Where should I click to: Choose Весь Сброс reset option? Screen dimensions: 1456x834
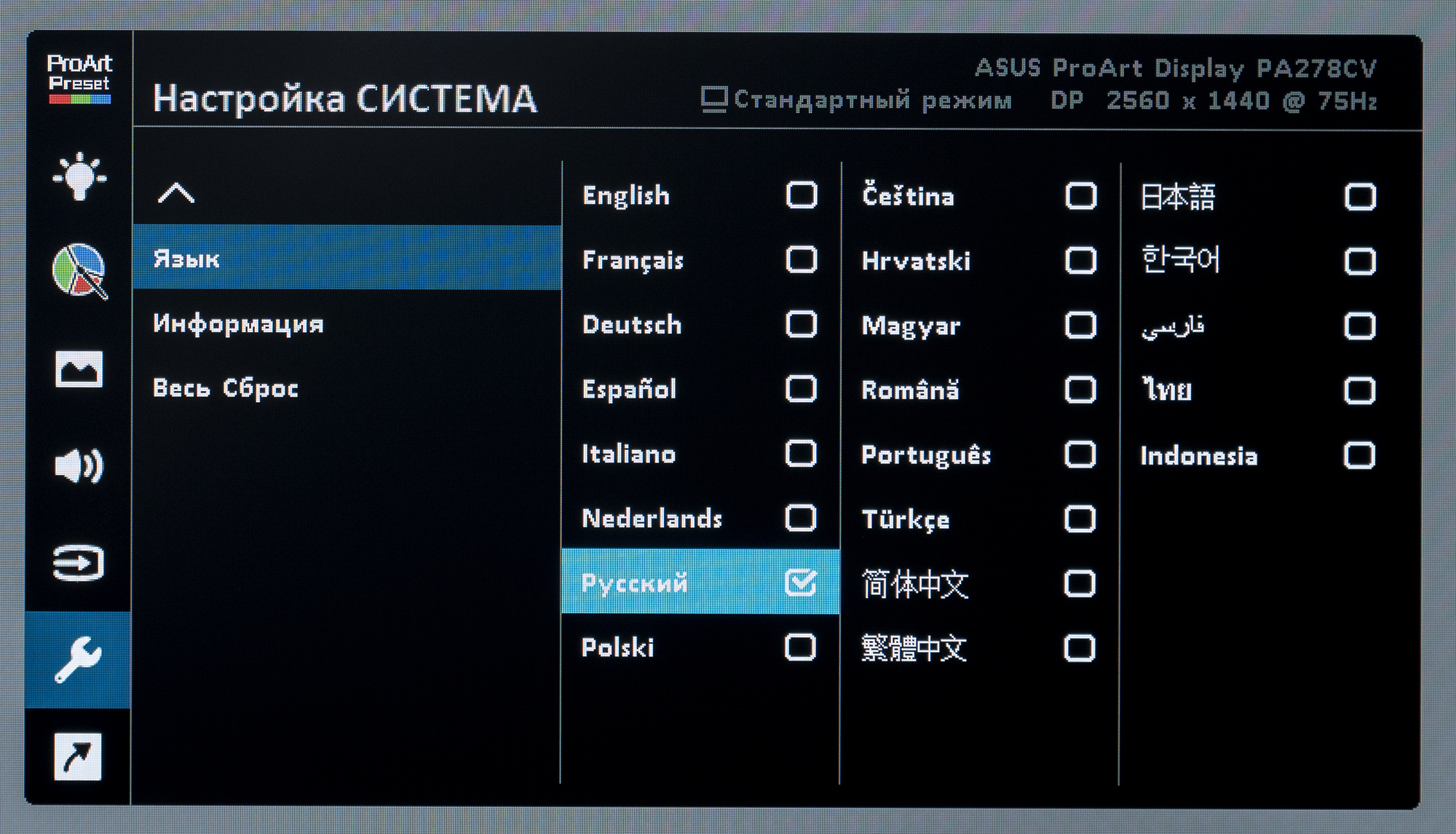(226, 388)
